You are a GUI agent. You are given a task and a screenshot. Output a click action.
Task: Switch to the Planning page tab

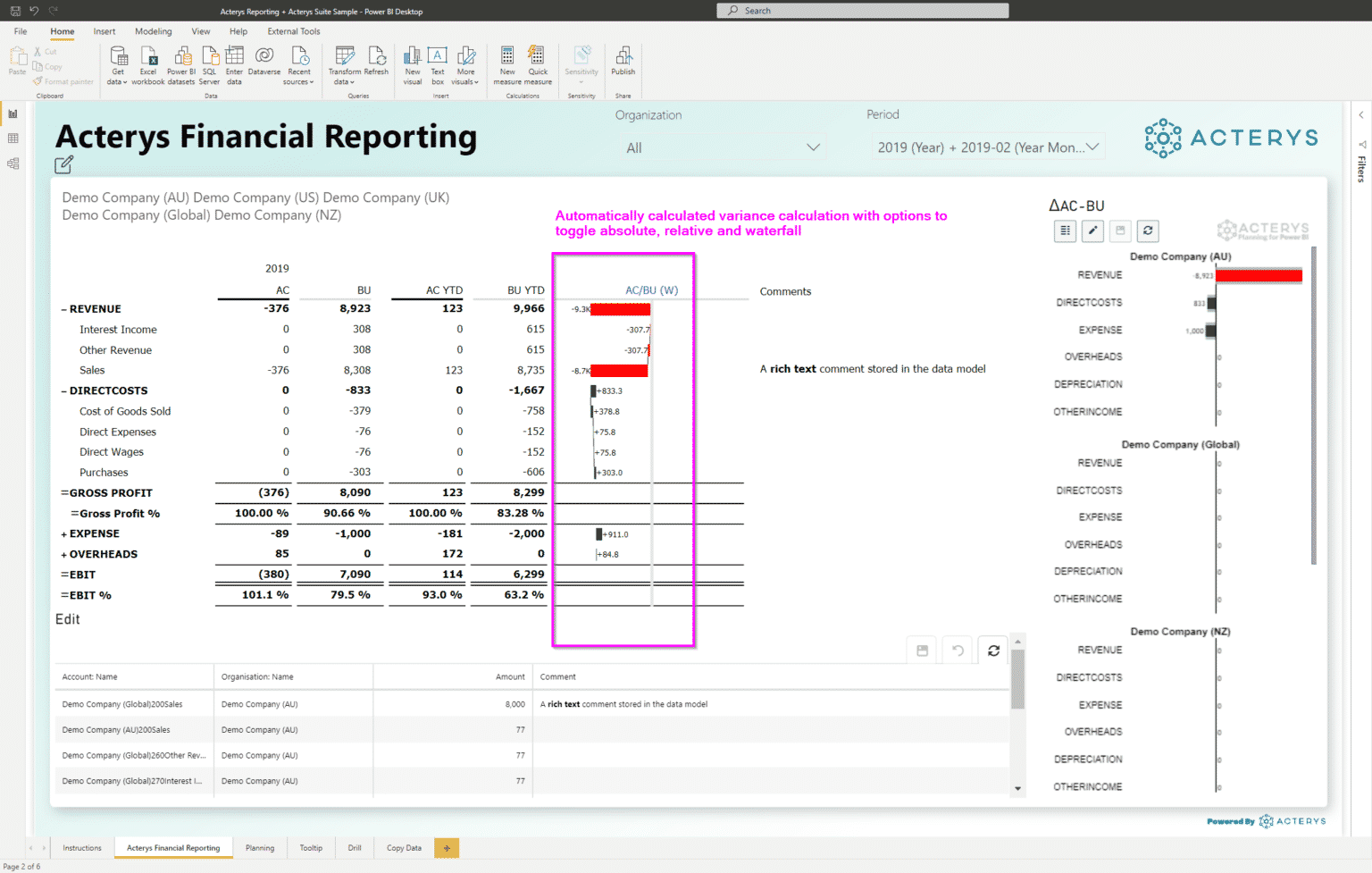click(x=260, y=847)
